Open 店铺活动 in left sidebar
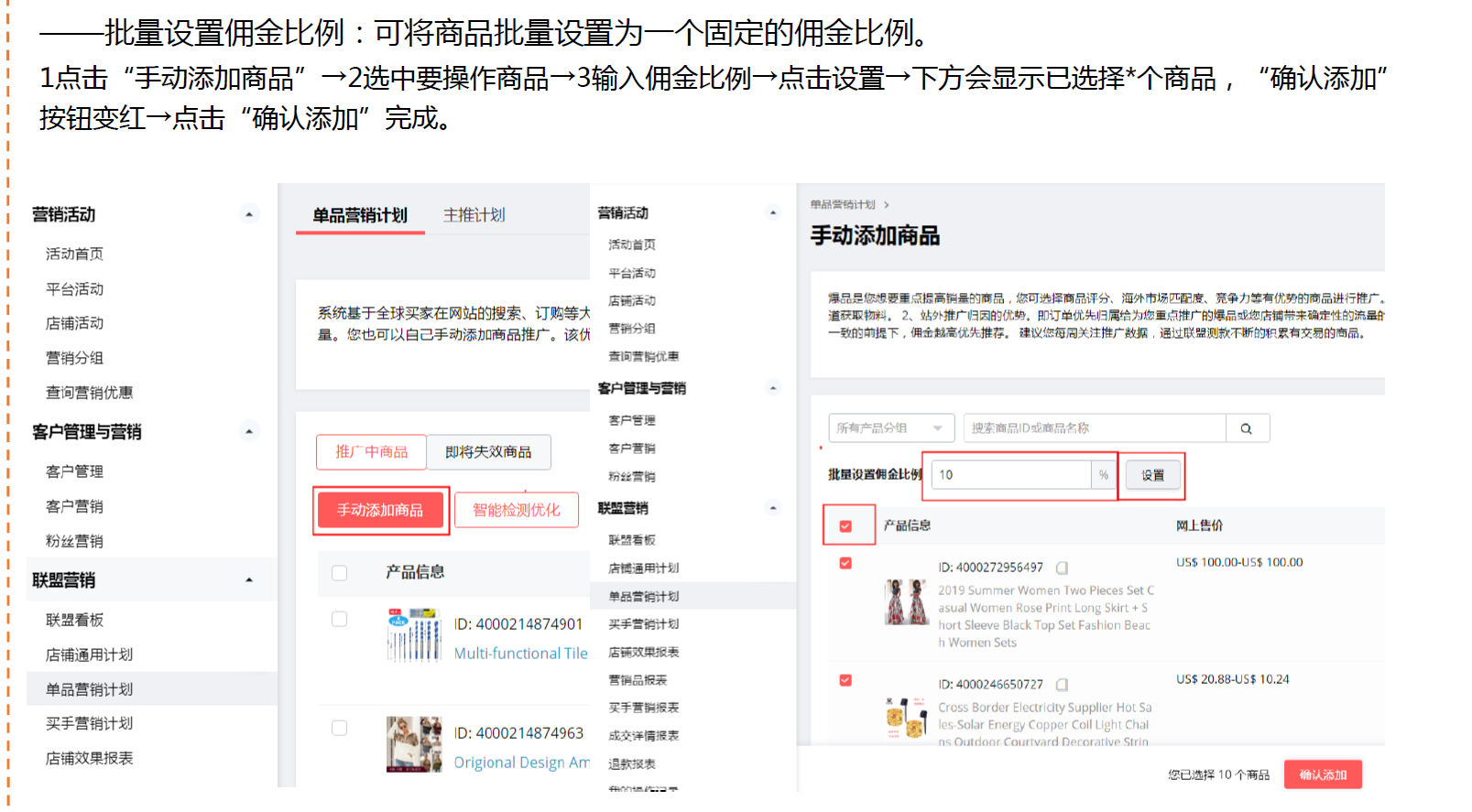 tap(75, 323)
